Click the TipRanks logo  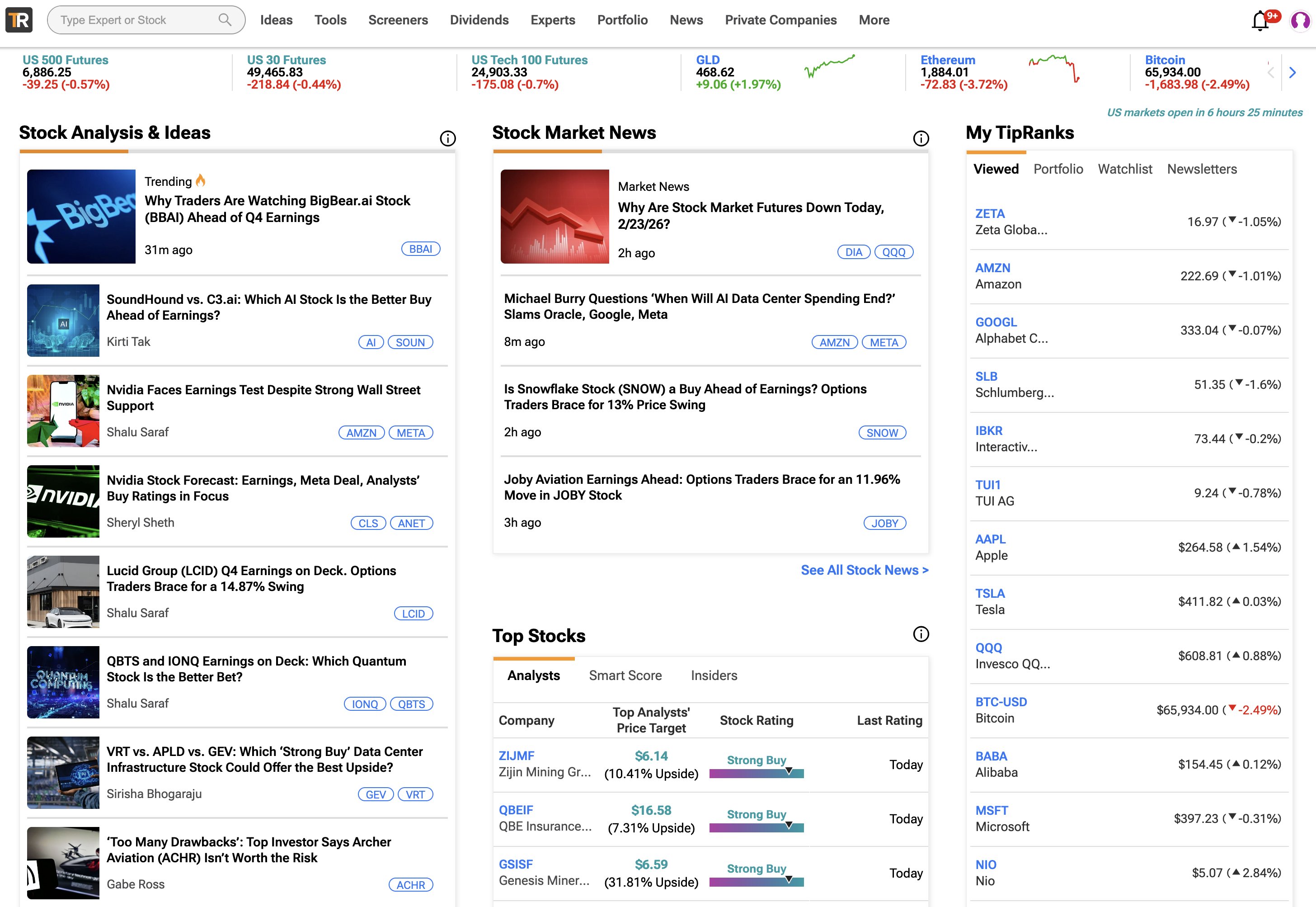coord(19,19)
